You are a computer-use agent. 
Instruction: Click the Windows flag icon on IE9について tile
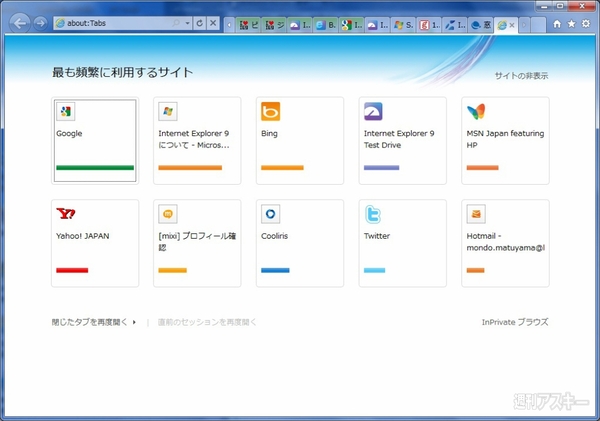click(168, 111)
